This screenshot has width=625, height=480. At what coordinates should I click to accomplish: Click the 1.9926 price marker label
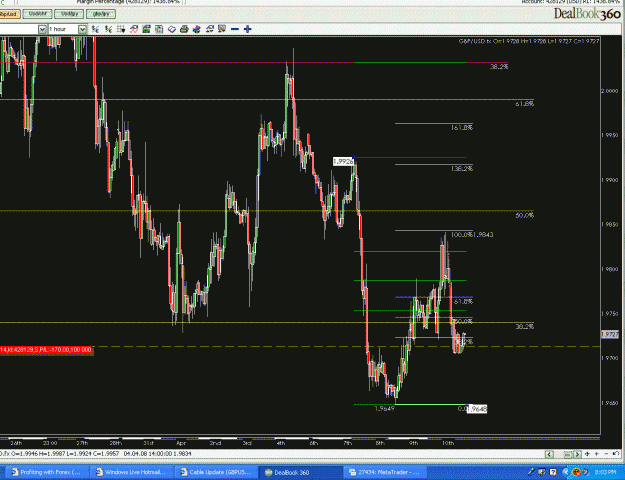(343, 161)
